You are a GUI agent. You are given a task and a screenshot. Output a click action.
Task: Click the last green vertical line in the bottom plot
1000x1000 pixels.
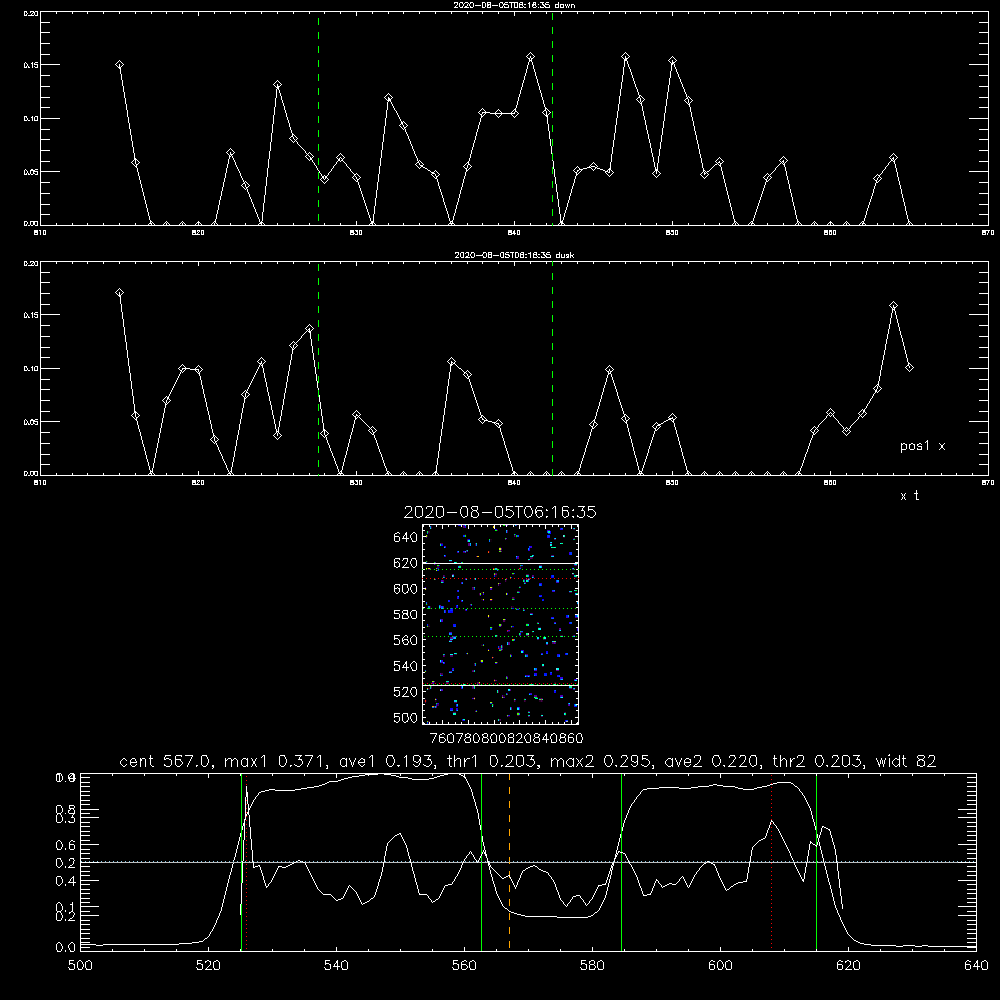816,861
